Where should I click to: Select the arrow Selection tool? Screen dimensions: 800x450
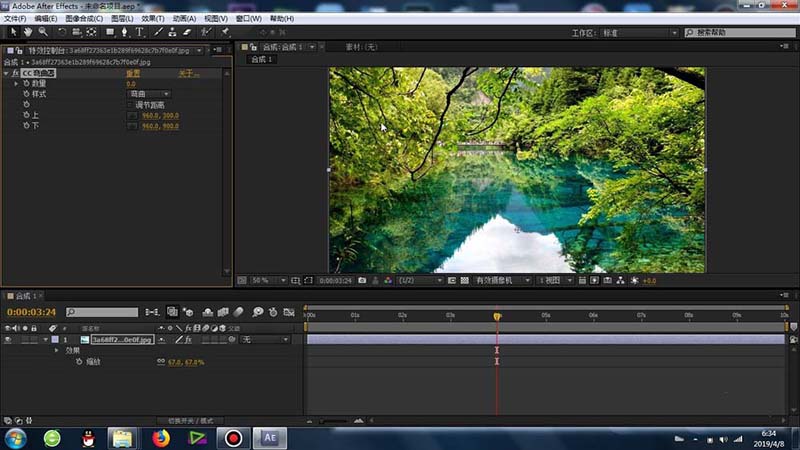(x=13, y=32)
